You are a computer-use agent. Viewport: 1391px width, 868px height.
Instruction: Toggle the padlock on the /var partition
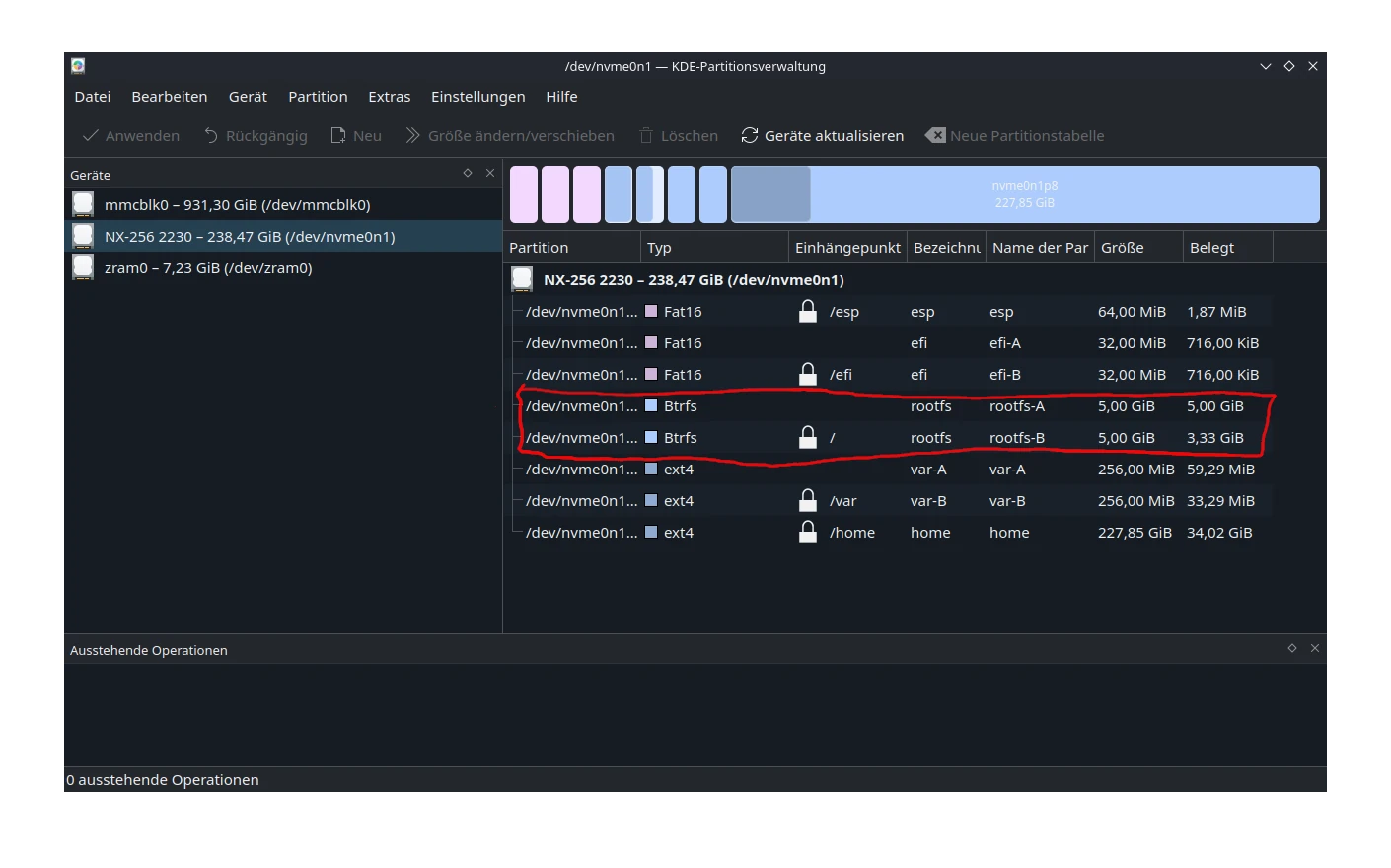click(808, 500)
